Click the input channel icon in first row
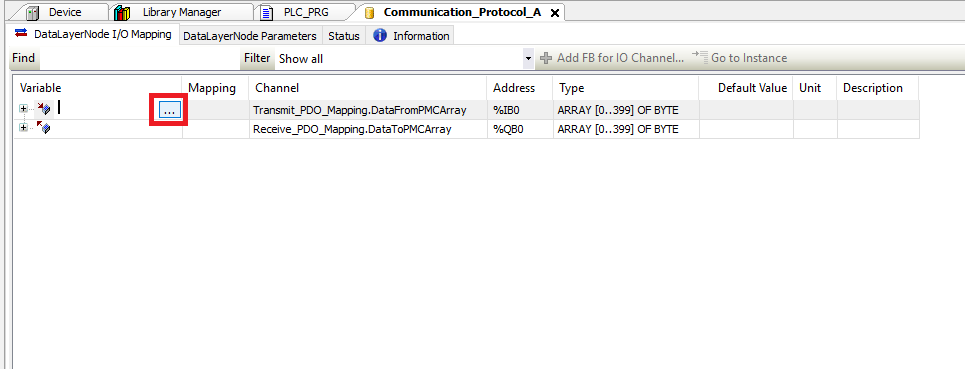965x369 pixels. [x=43, y=109]
